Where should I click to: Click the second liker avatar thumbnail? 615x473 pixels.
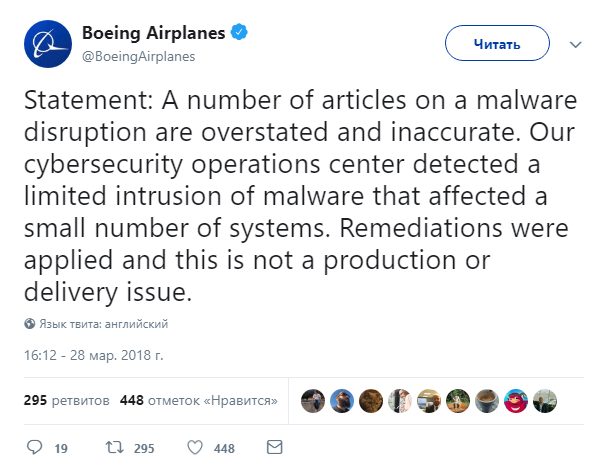tap(342, 400)
